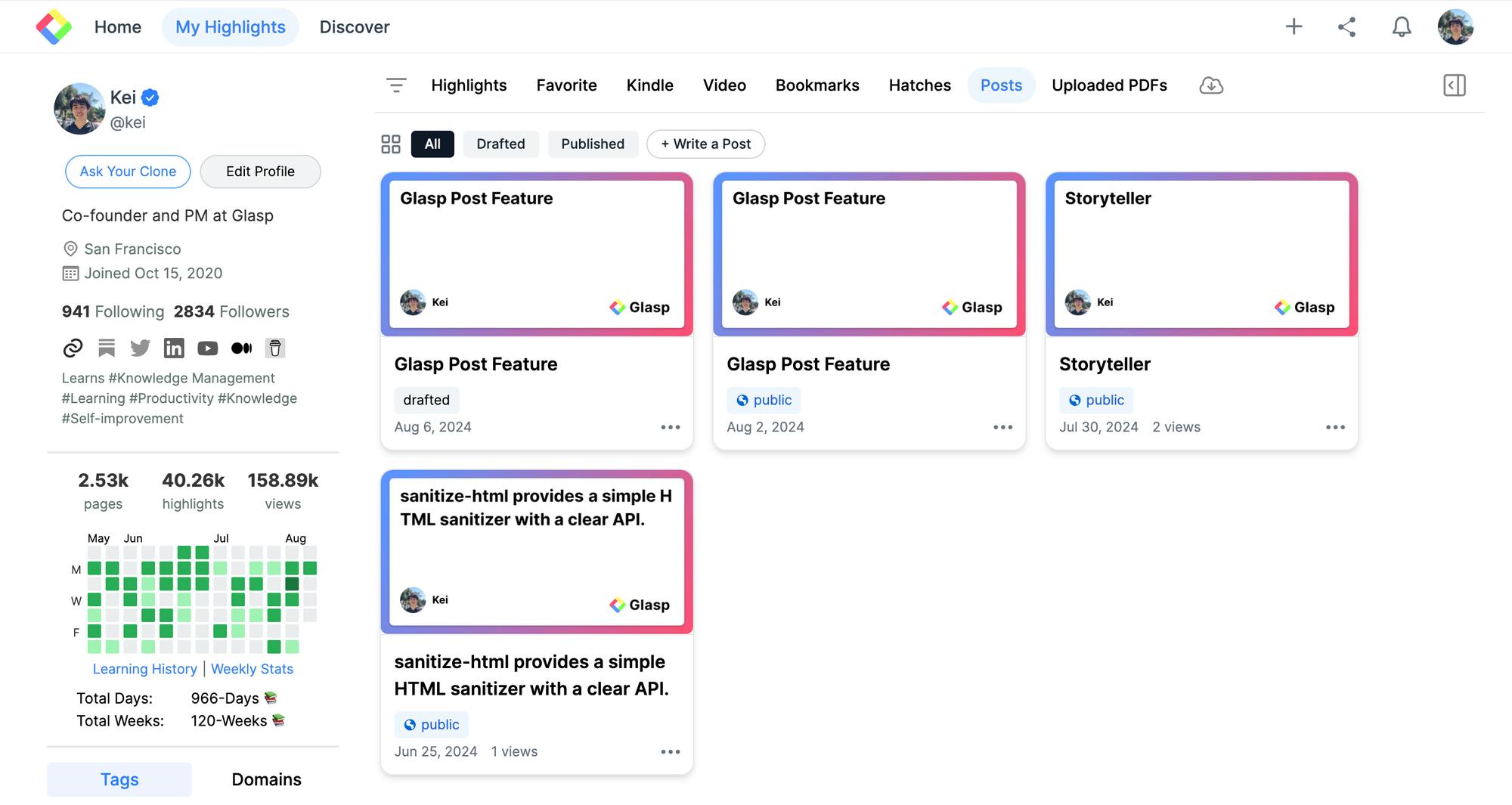The width and height of the screenshot is (1512, 805).
Task: Go to Home in the top navigation
Action: (118, 27)
